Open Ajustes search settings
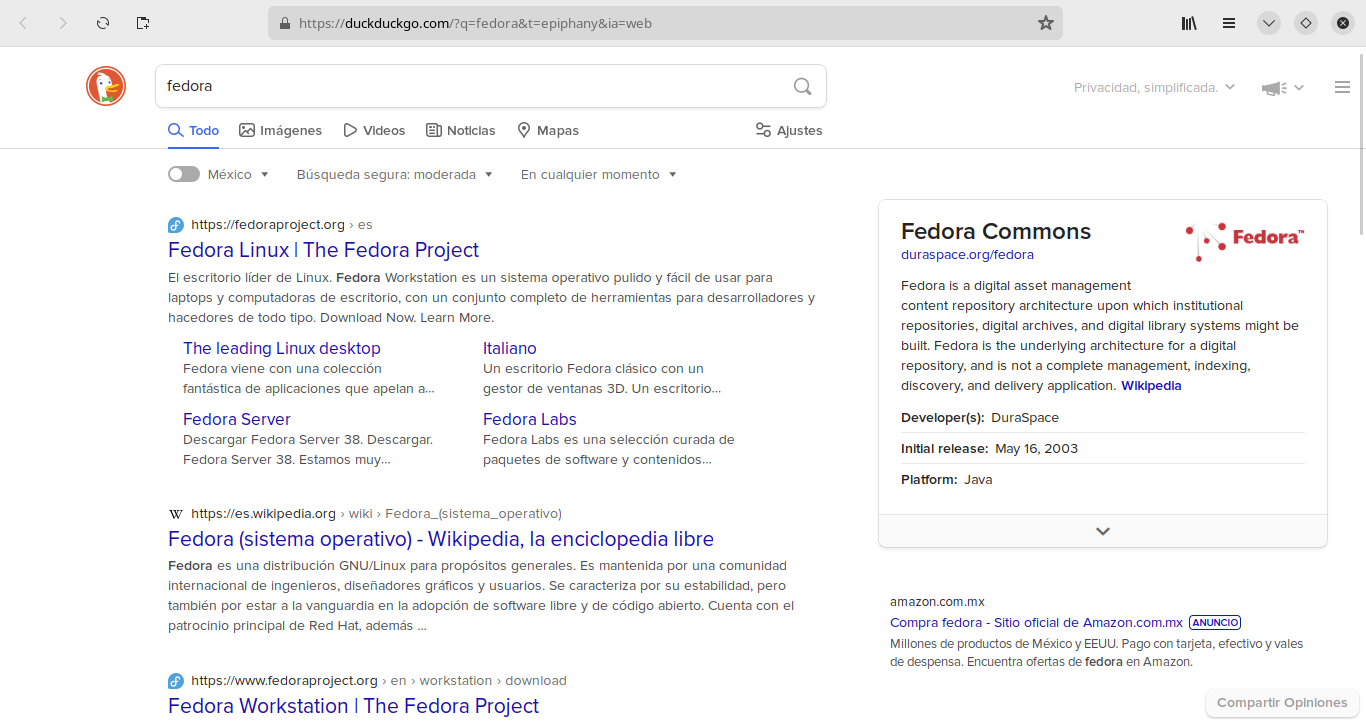This screenshot has height=724, width=1366. (789, 130)
